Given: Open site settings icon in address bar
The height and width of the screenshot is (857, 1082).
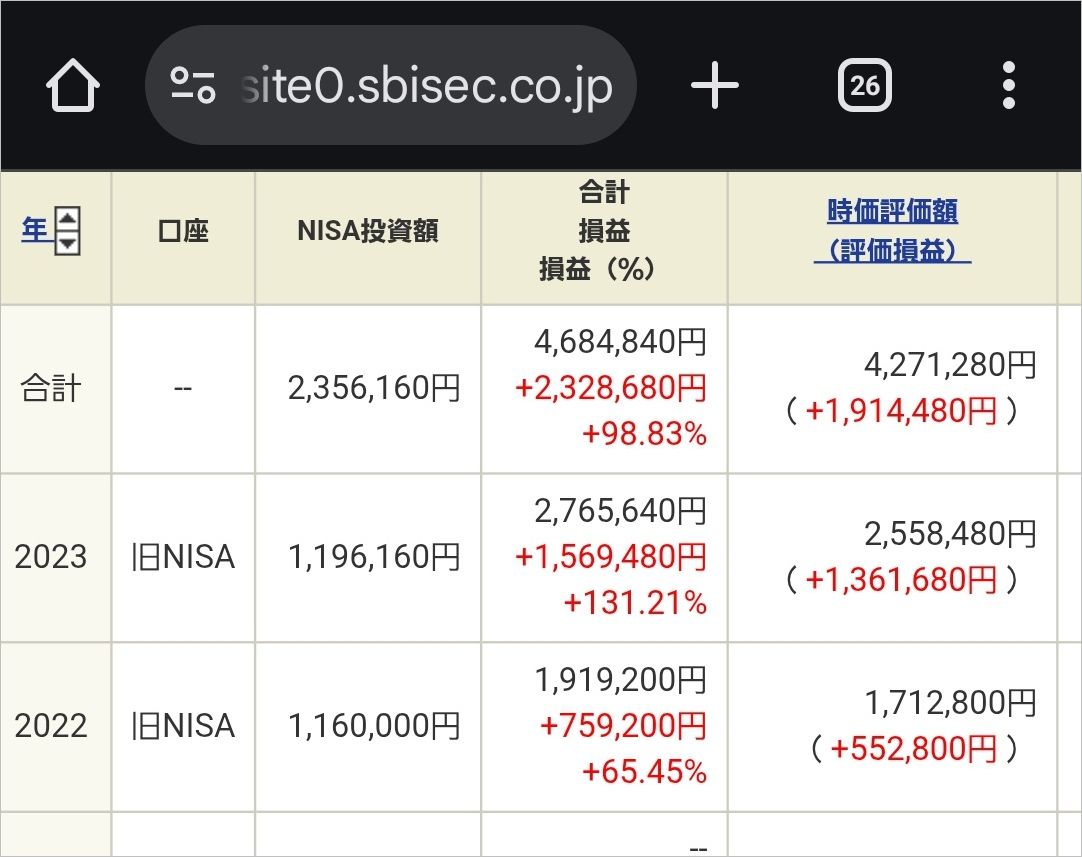Looking at the screenshot, I should 193,86.
